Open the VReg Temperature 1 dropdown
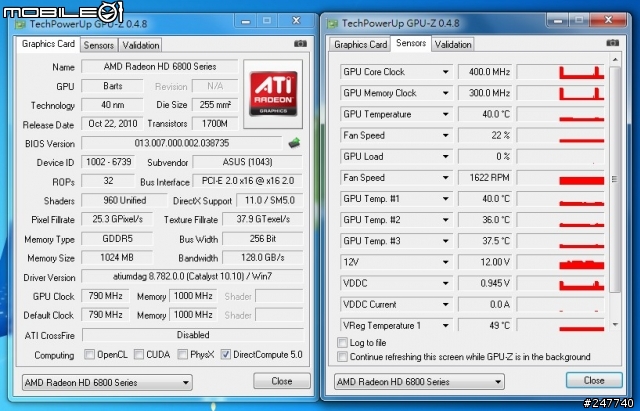Image resolution: width=640 pixels, height=411 pixels. point(446,325)
